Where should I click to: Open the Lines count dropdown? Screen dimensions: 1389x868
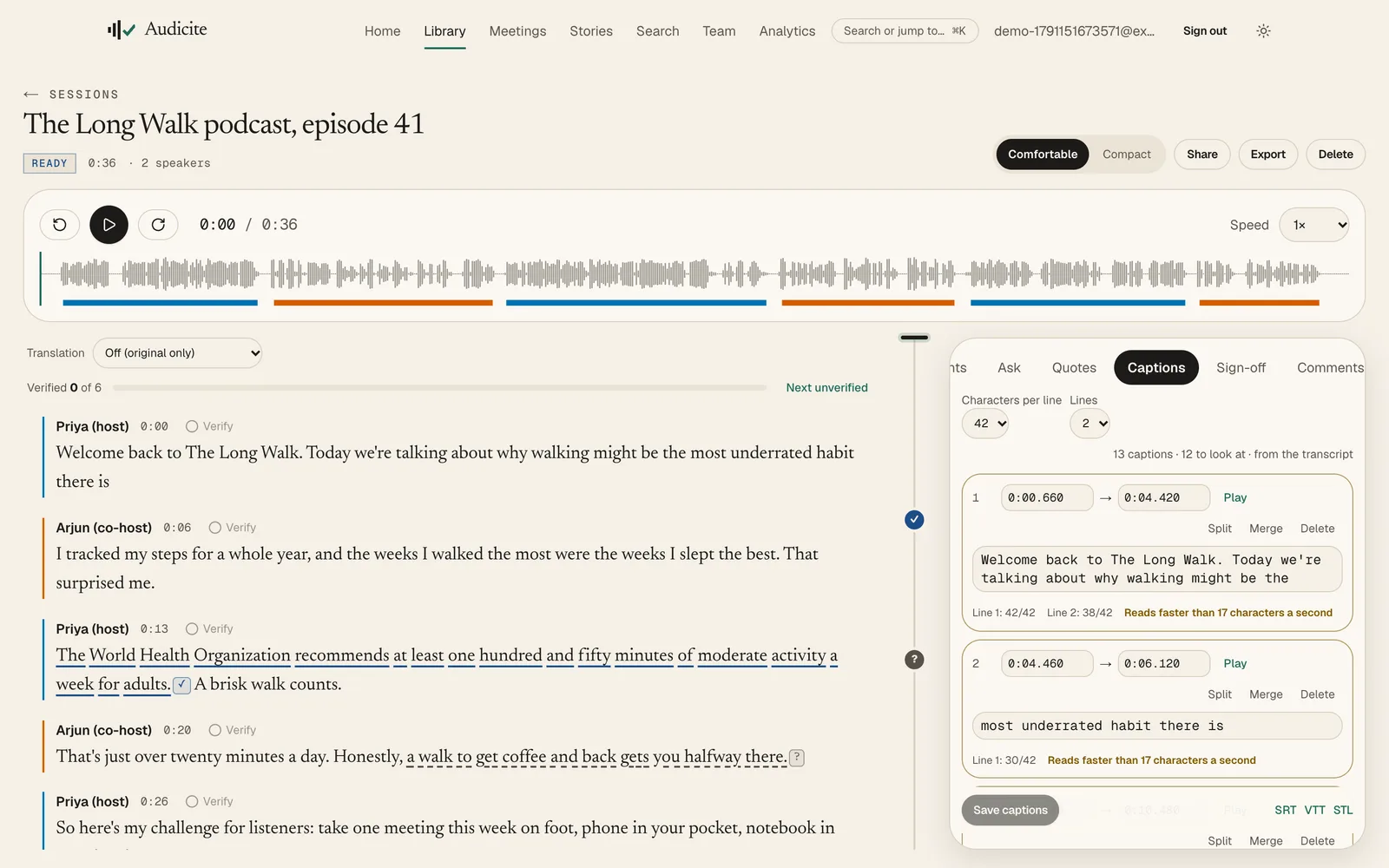pos(1090,424)
